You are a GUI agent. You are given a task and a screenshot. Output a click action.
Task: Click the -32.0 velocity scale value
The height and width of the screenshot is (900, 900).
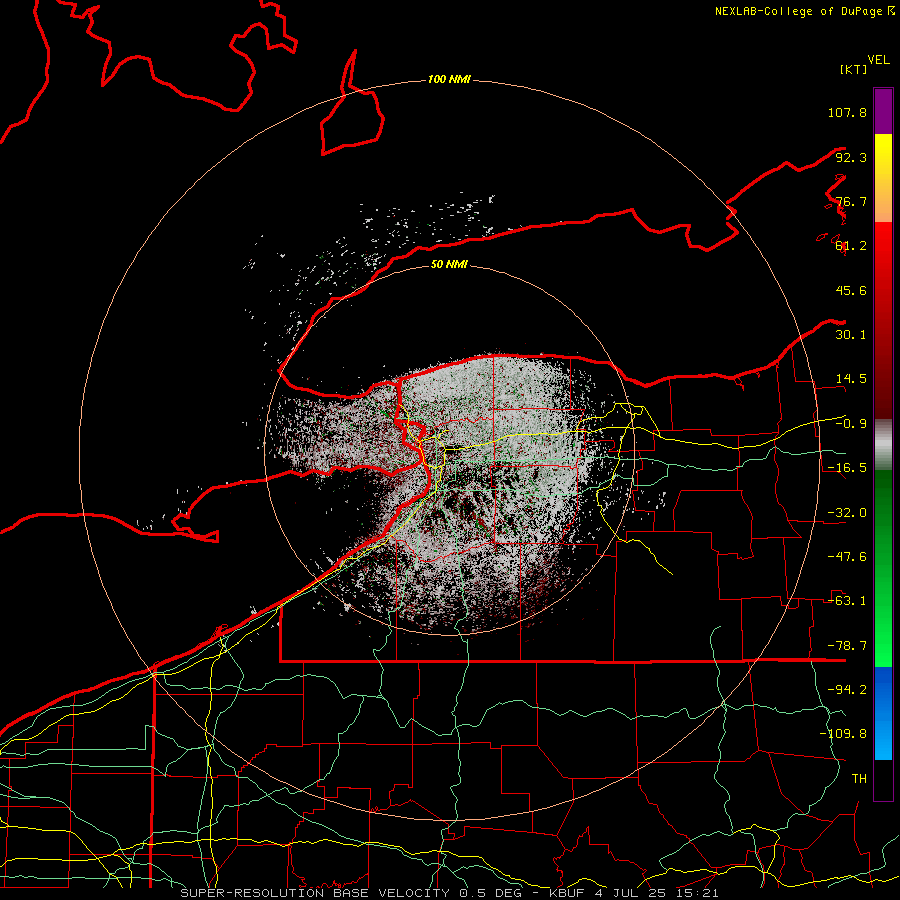click(x=847, y=513)
